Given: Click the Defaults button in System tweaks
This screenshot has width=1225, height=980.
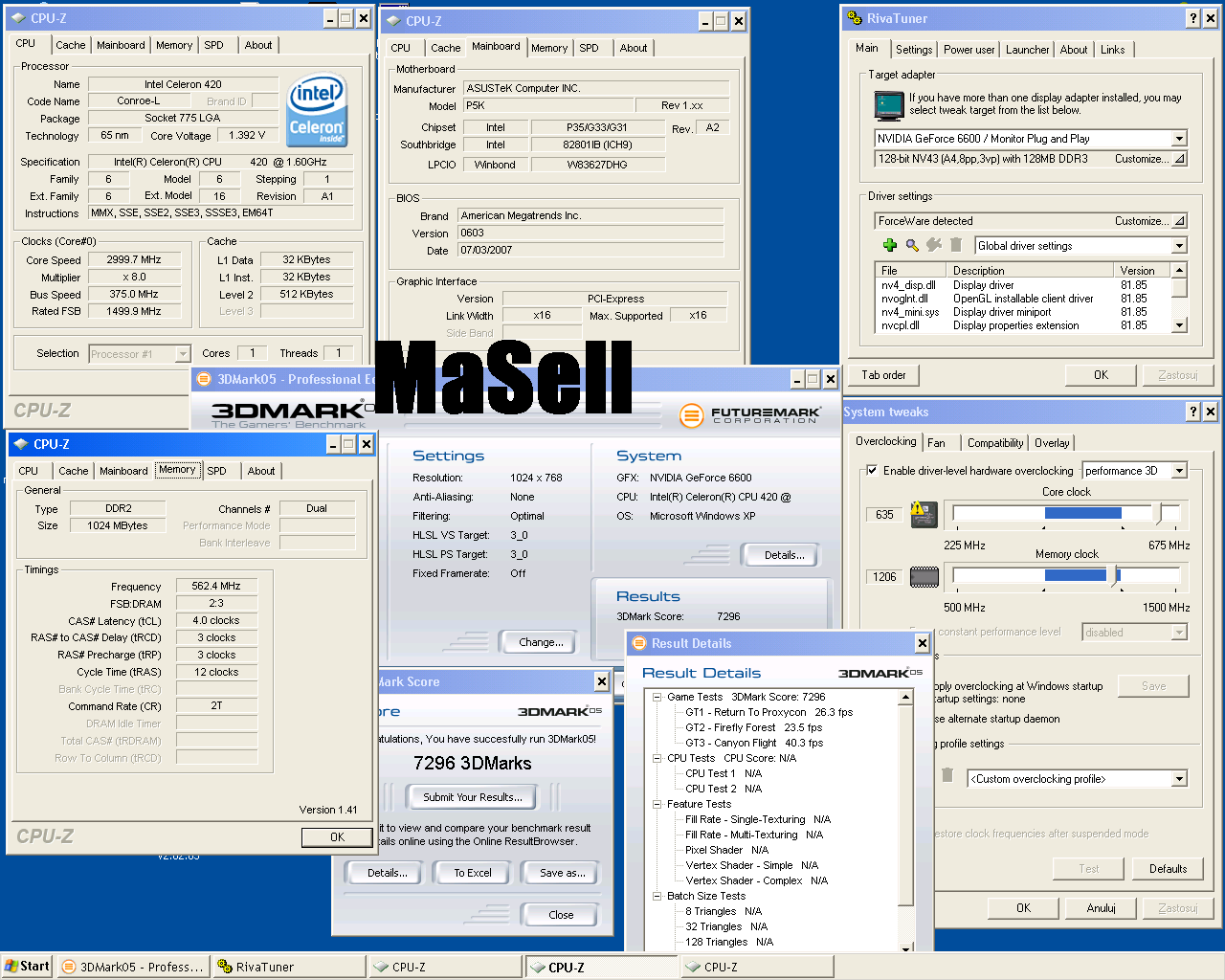Looking at the screenshot, I should point(1168,869).
